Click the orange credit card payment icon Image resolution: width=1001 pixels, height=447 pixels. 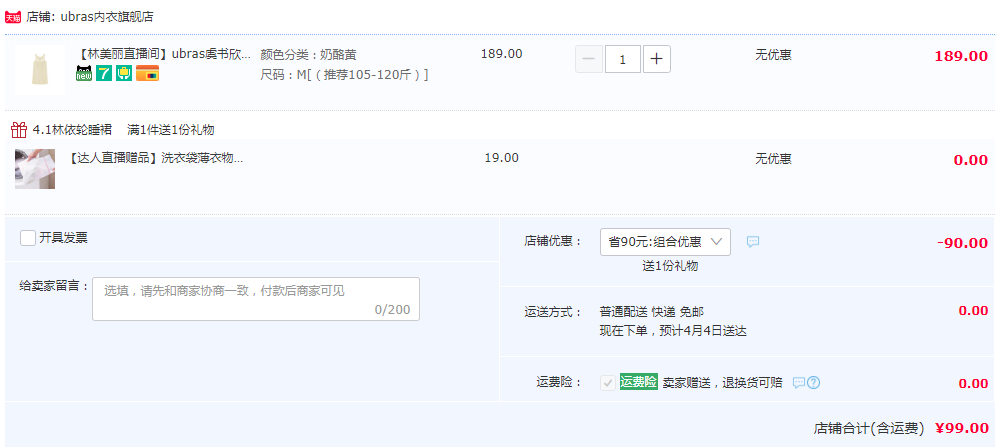pos(147,73)
